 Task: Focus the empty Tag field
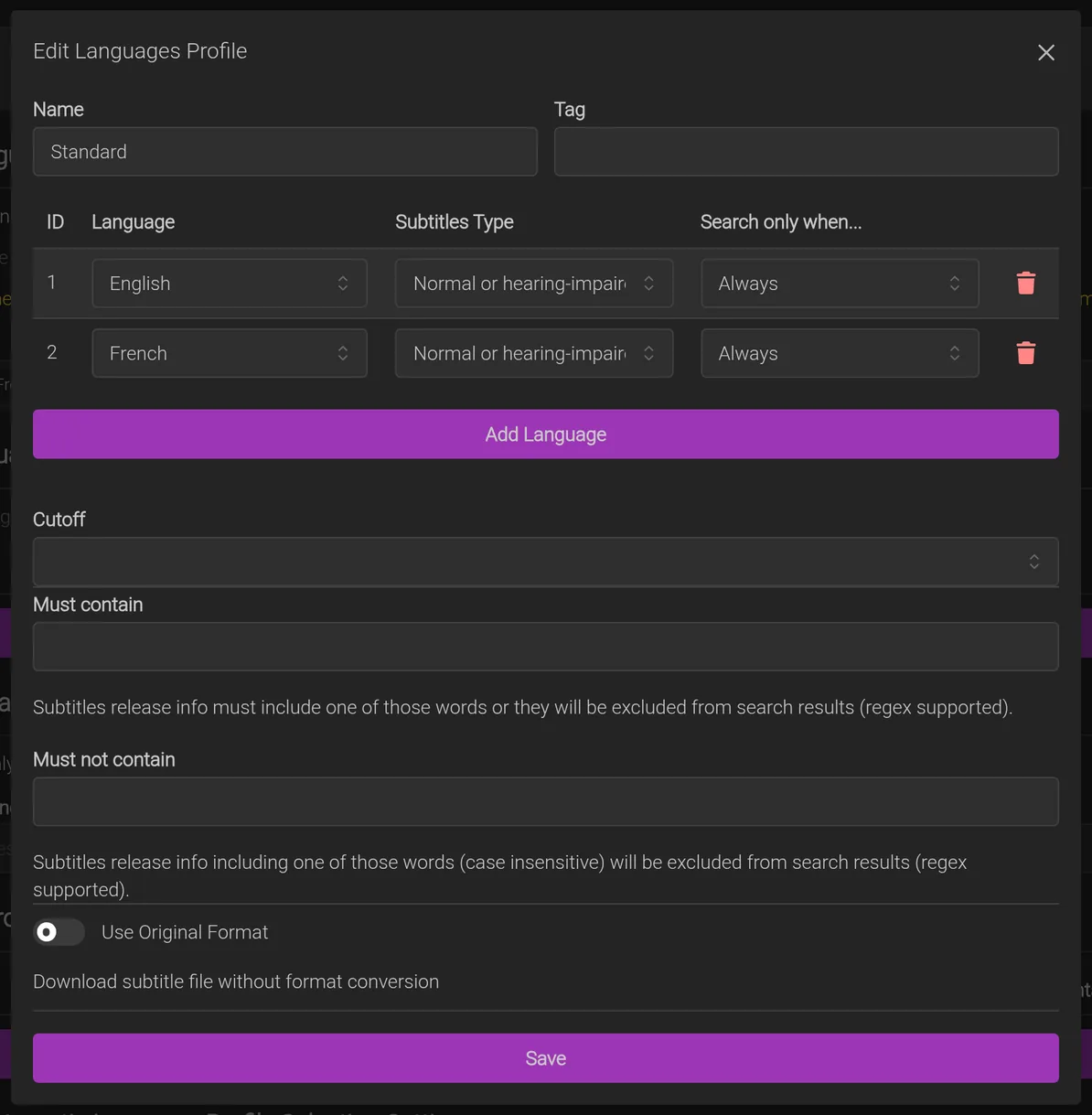[806, 152]
